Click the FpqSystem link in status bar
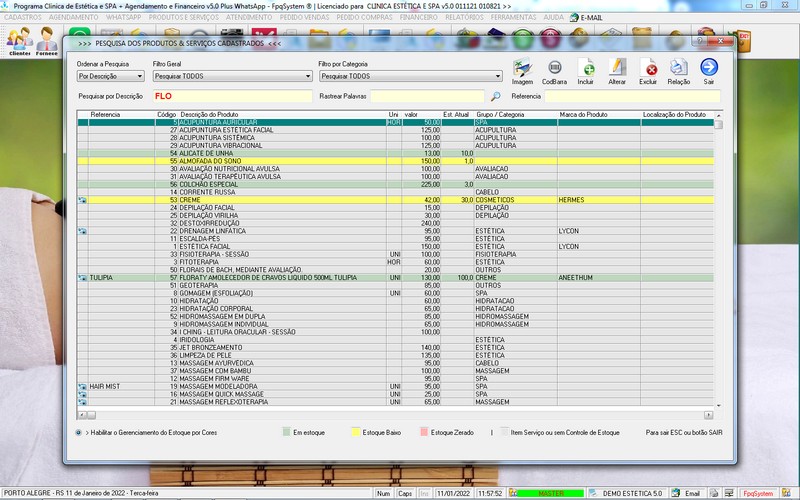 point(758,493)
